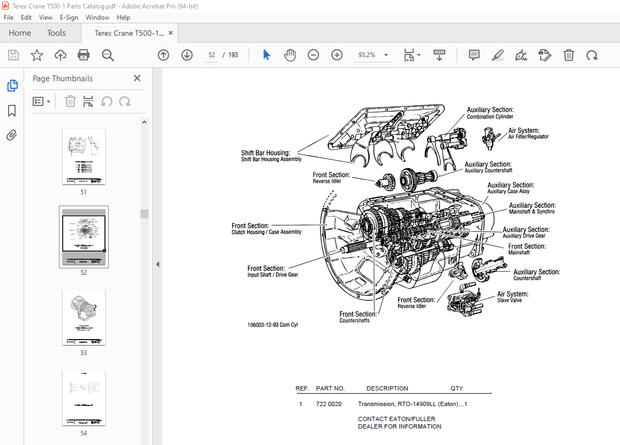Click 'Air System: Slave Valve' label
620x445 pixels.
[512, 297]
